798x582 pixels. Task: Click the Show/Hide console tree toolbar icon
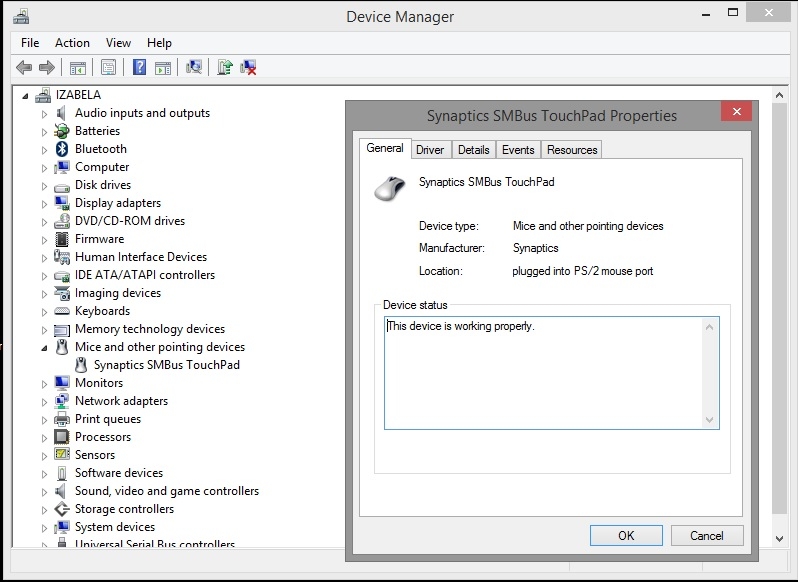tap(78, 67)
